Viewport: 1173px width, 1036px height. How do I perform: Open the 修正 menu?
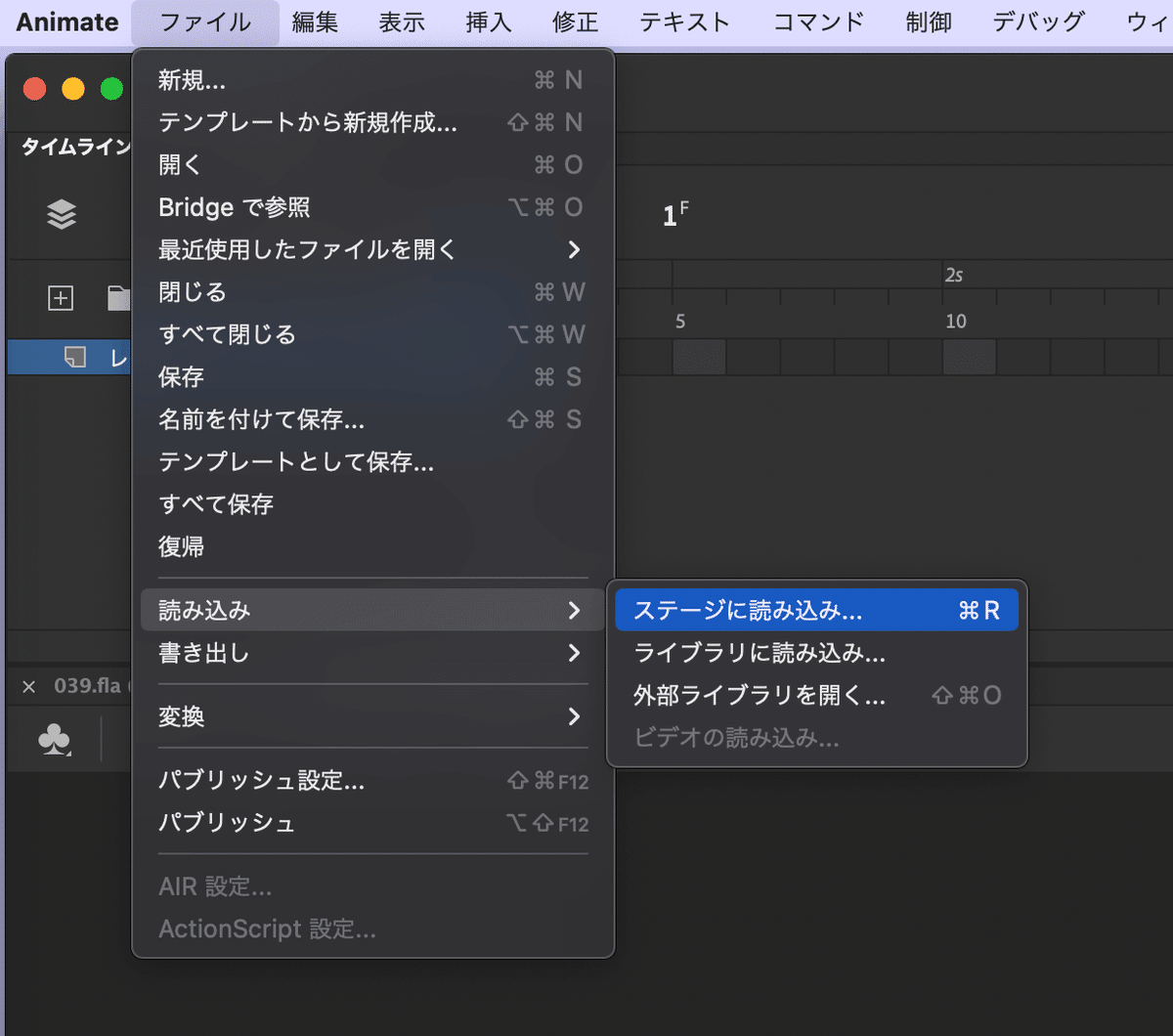(x=576, y=22)
